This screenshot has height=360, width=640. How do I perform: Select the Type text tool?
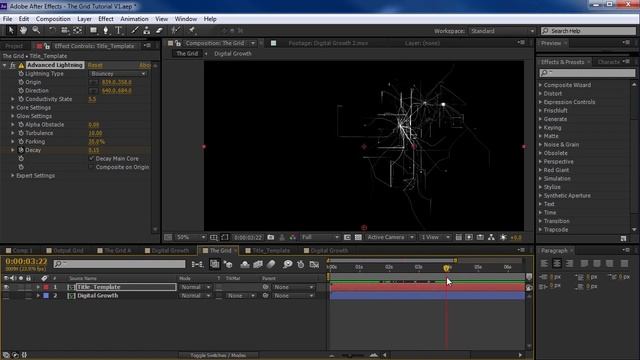(x=119, y=30)
